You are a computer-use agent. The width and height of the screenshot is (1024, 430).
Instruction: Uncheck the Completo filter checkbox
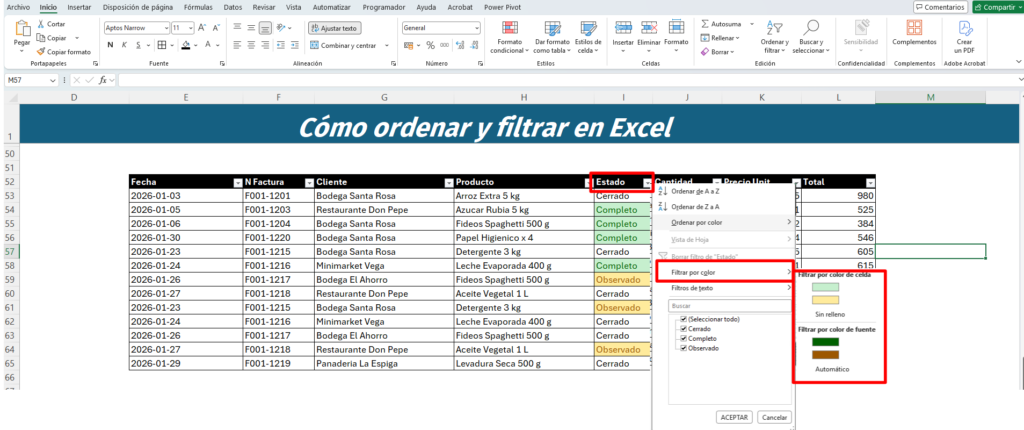[x=684, y=339]
